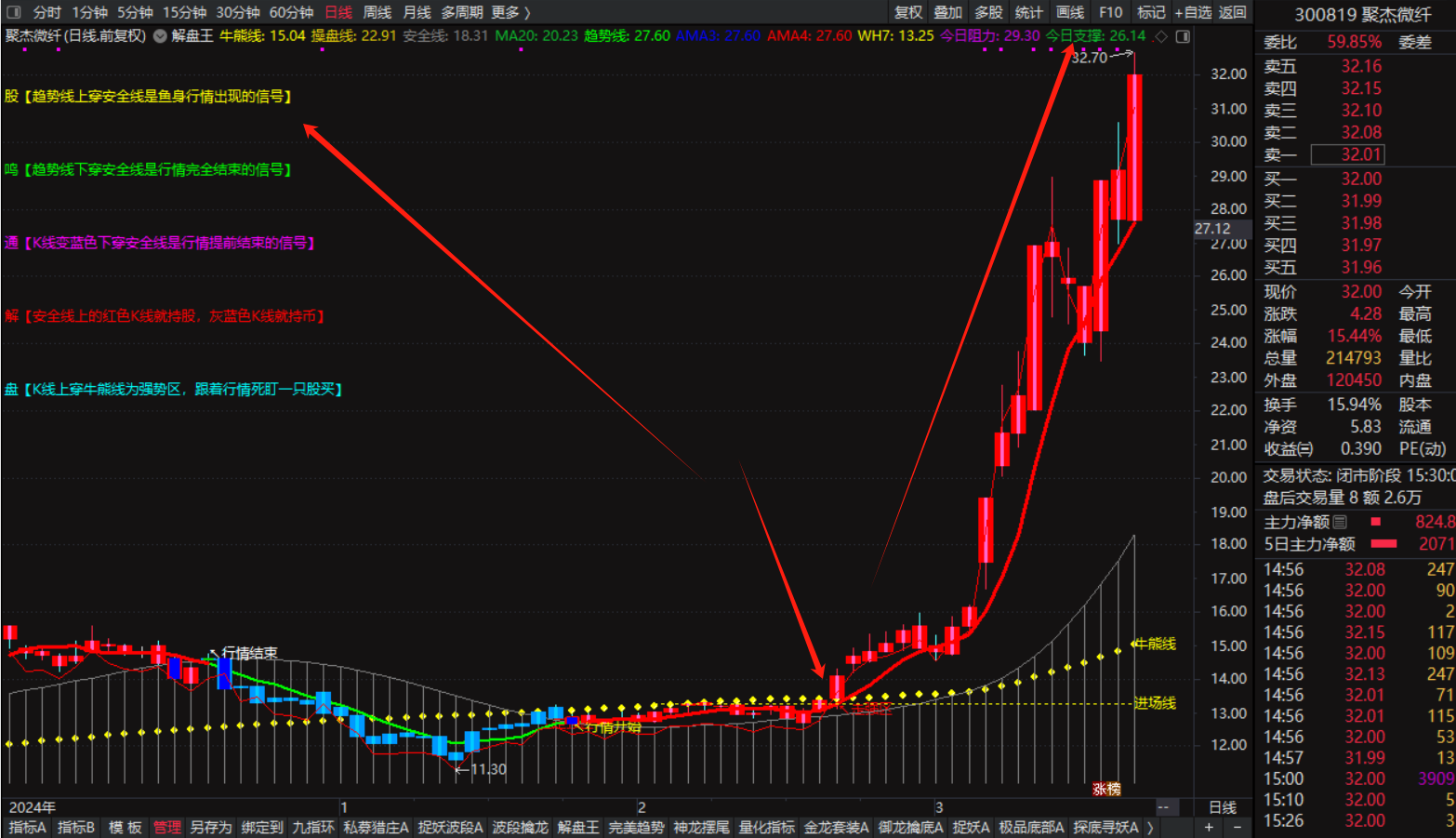The width and height of the screenshot is (1456, 838).
Task: Select the 60分钟 period tab
Action: click(x=291, y=12)
